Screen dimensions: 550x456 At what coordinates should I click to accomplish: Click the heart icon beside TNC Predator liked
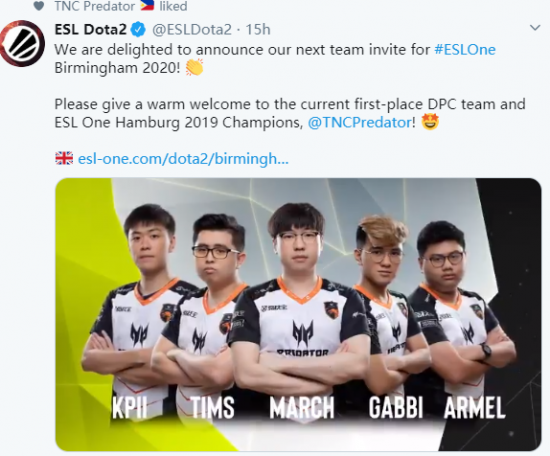pos(39,6)
